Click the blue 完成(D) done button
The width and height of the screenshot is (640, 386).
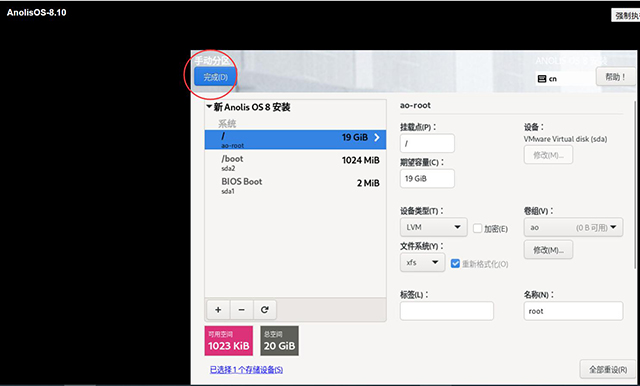tap(216, 77)
